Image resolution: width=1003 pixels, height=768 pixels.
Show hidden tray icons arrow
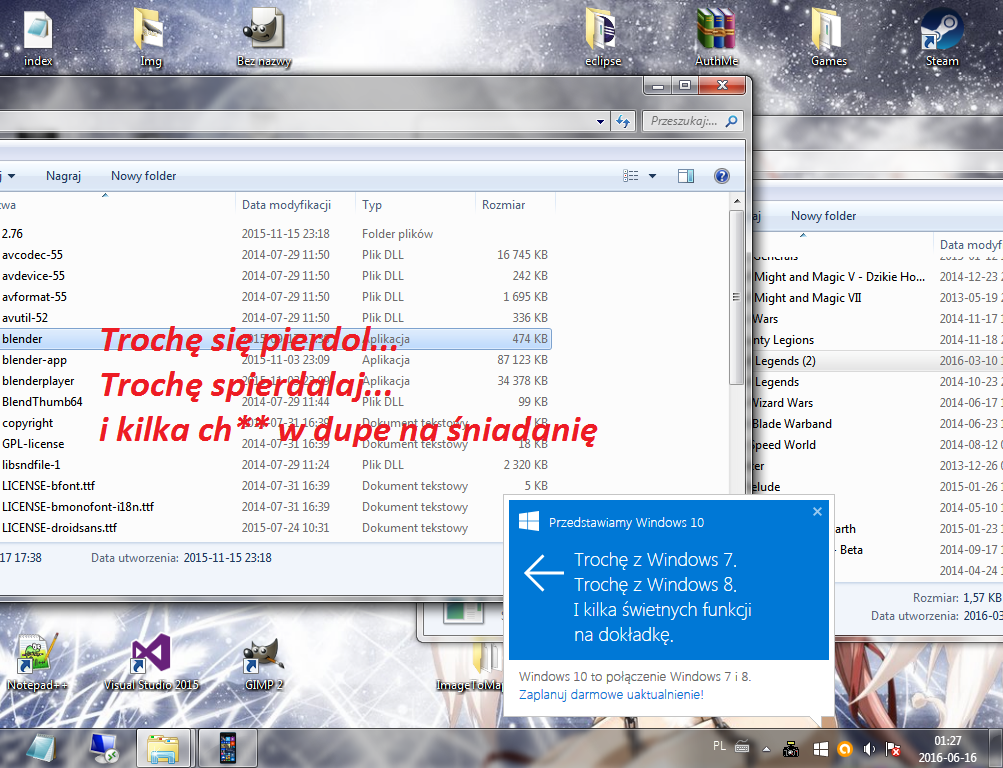pyautogui.click(x=766, y=749)
